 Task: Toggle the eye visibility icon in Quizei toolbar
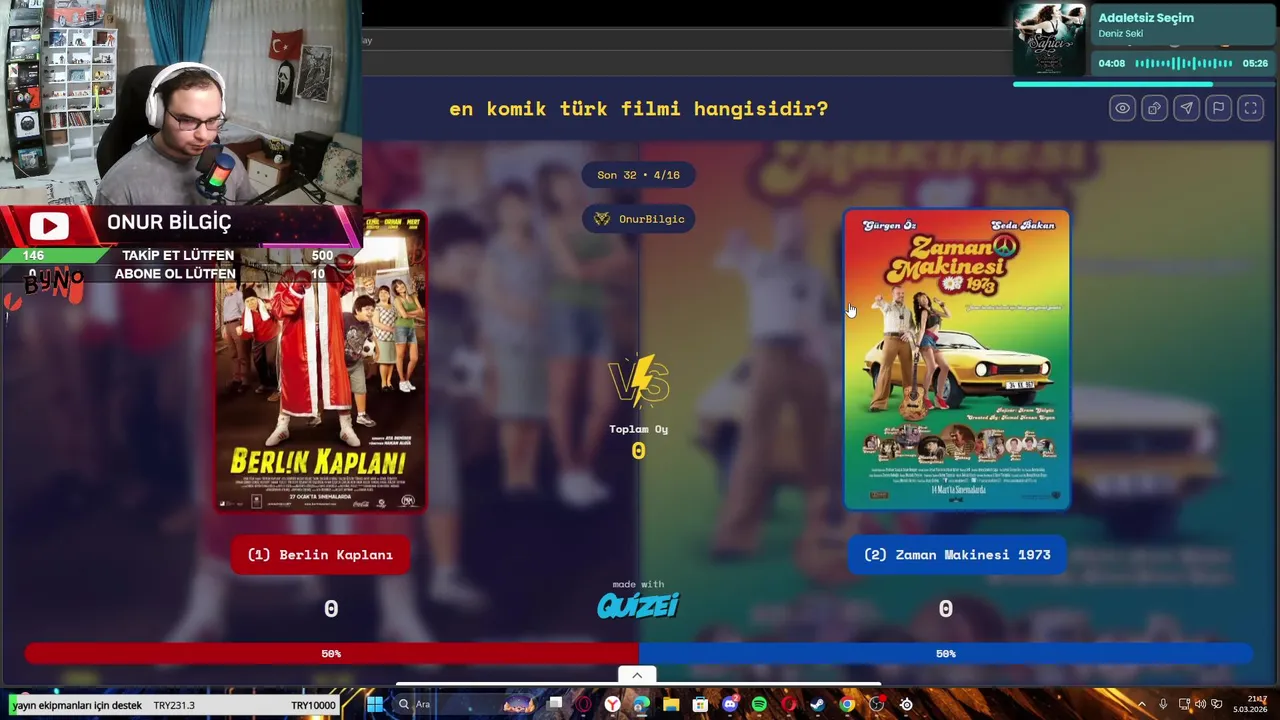1122,108
